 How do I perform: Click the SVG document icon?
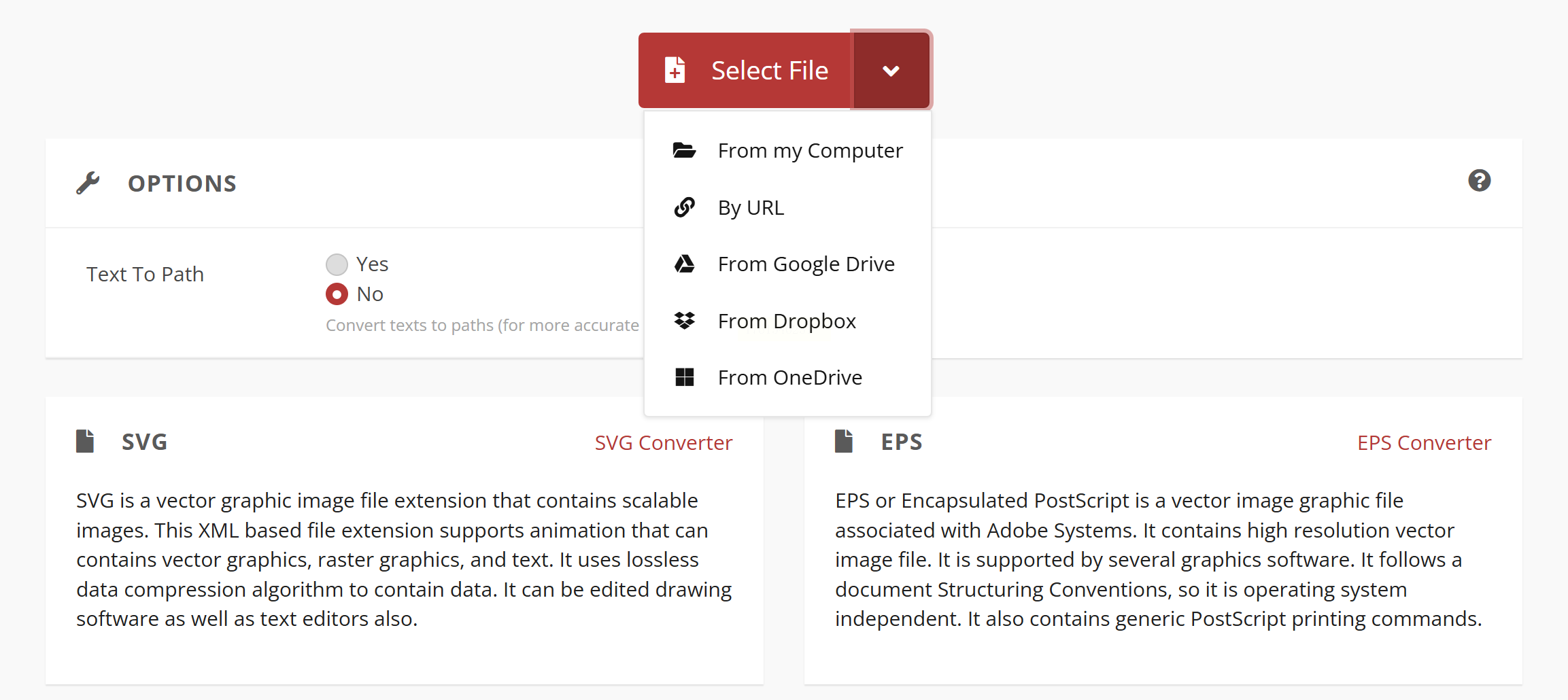85,441
